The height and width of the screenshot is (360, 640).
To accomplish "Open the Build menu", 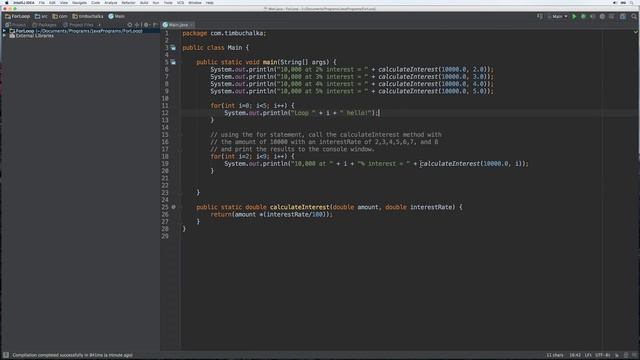I will click(144, 2).
